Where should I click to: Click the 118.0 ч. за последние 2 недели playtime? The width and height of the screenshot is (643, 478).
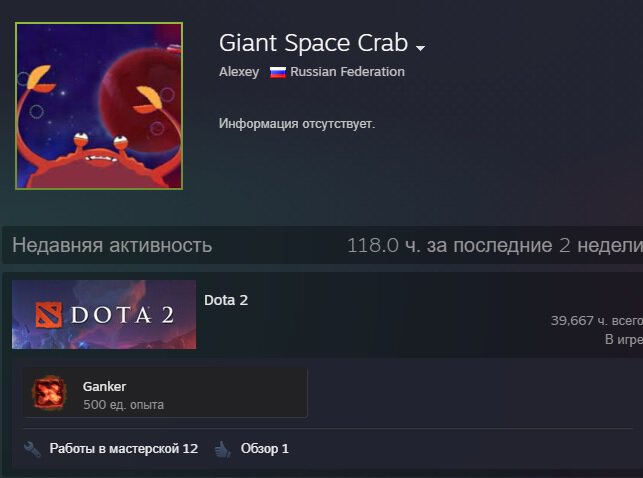(x=495, y=246)
